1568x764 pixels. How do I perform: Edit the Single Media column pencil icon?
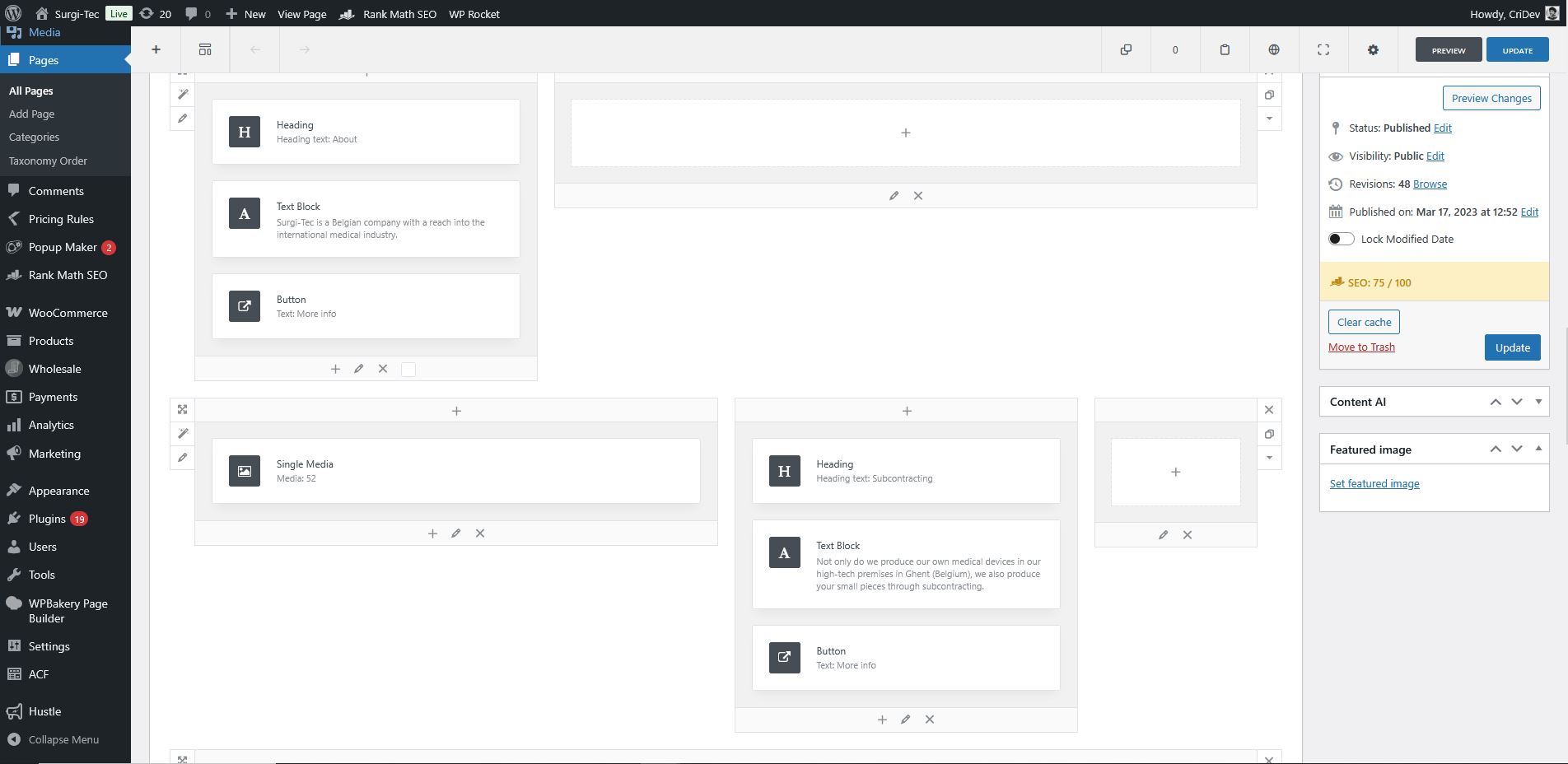pos(456,533)
